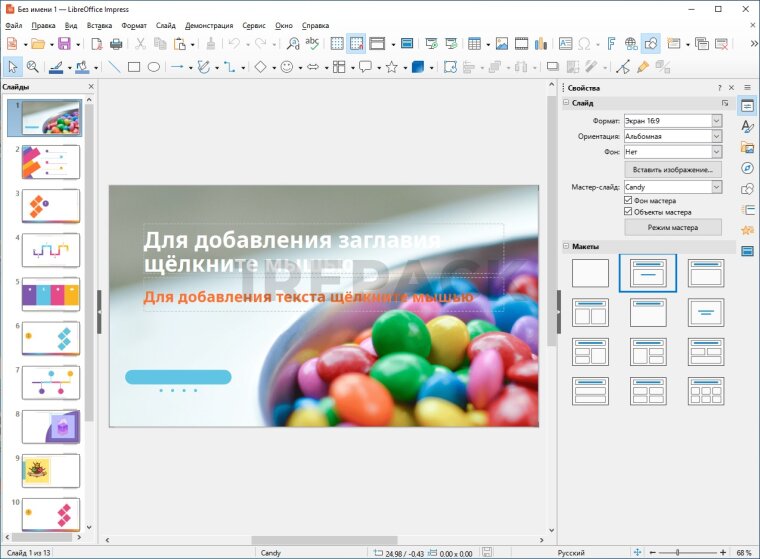Select the Ellipse drawing tool
This screenshot has width=760, height=559.
coord(153,67)
